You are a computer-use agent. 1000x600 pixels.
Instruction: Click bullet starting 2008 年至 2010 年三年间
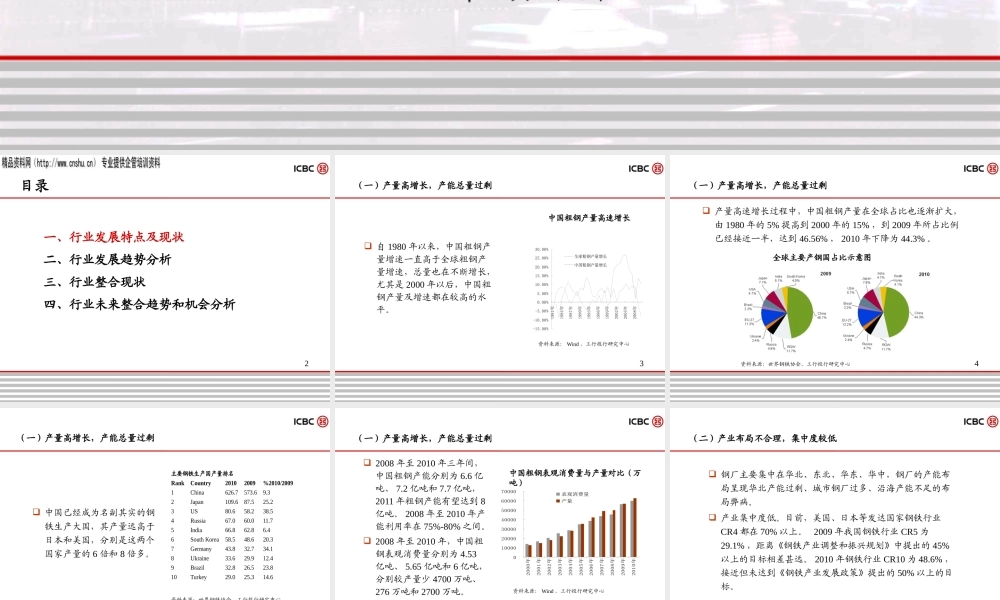[431, 495]
